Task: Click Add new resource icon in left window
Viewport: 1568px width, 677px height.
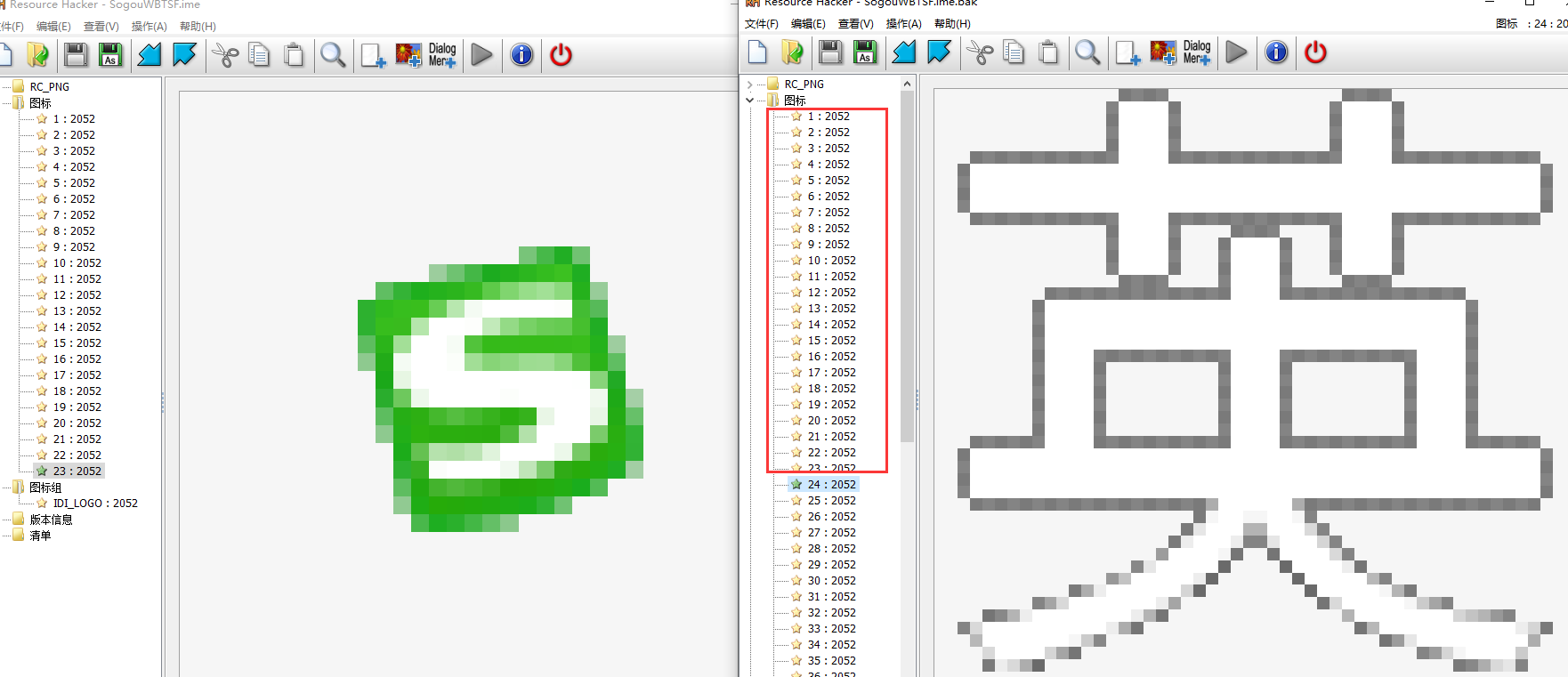Action: click(373, 55)
